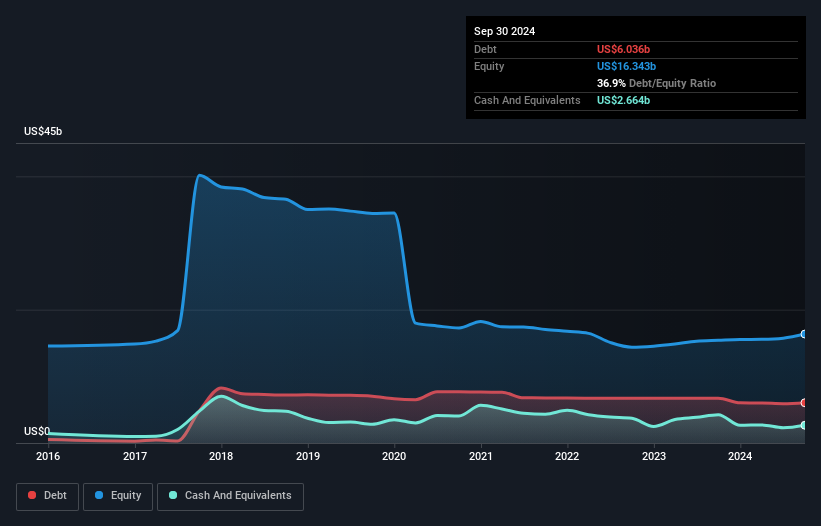Click the blue Equity endpoint marker on chart
This screenshot has height=526, width=821.
click(x=804, y=334)
